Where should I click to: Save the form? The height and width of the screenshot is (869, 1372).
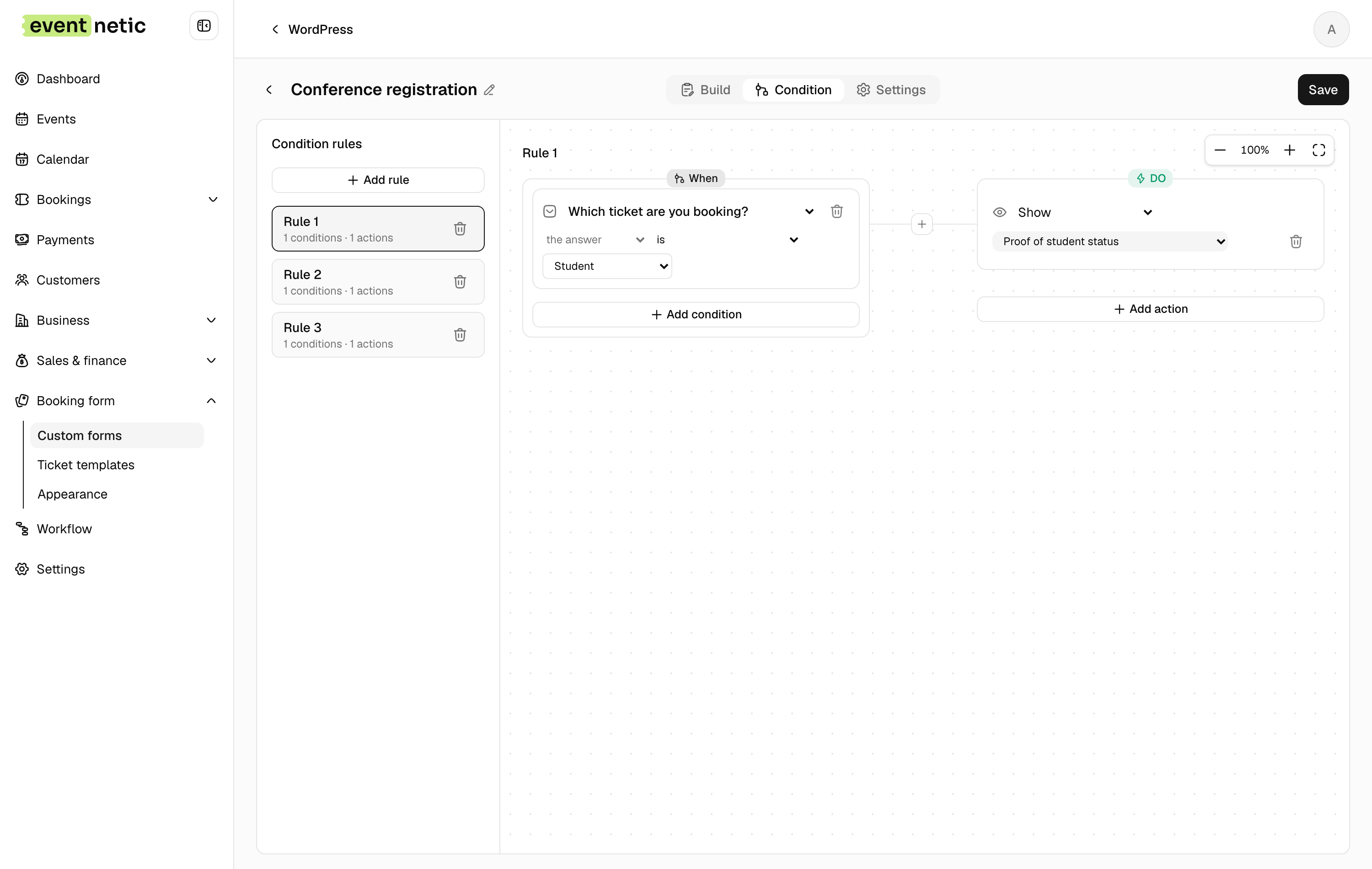click(x=1323, y=90)
